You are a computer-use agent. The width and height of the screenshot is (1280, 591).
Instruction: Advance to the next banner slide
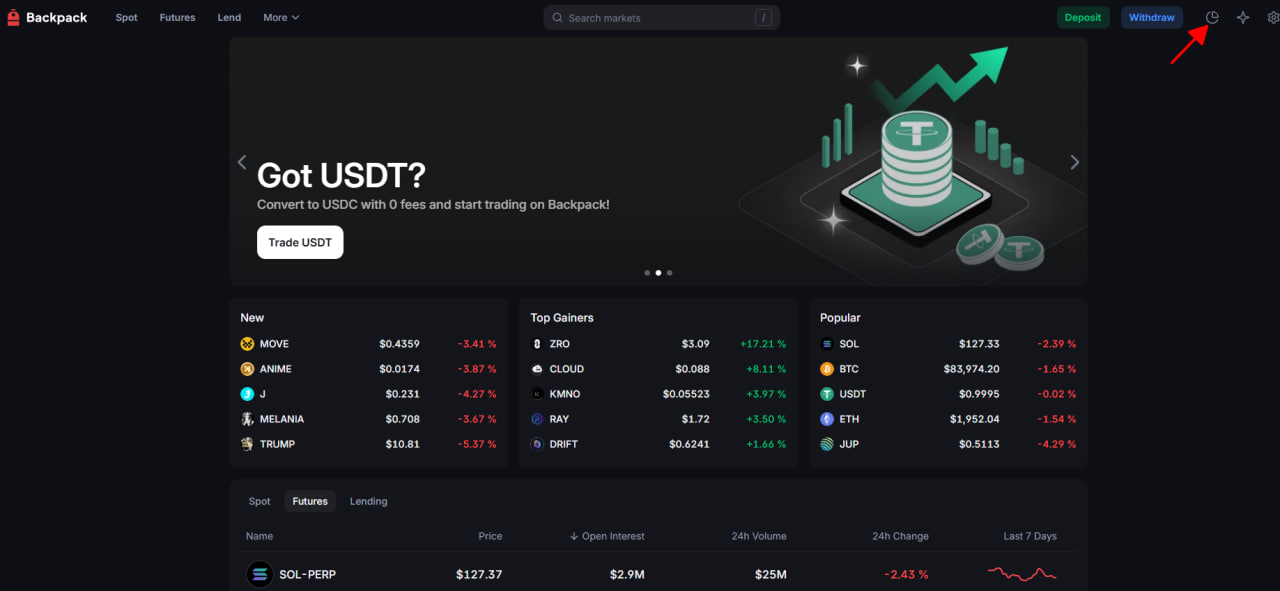1075,162
